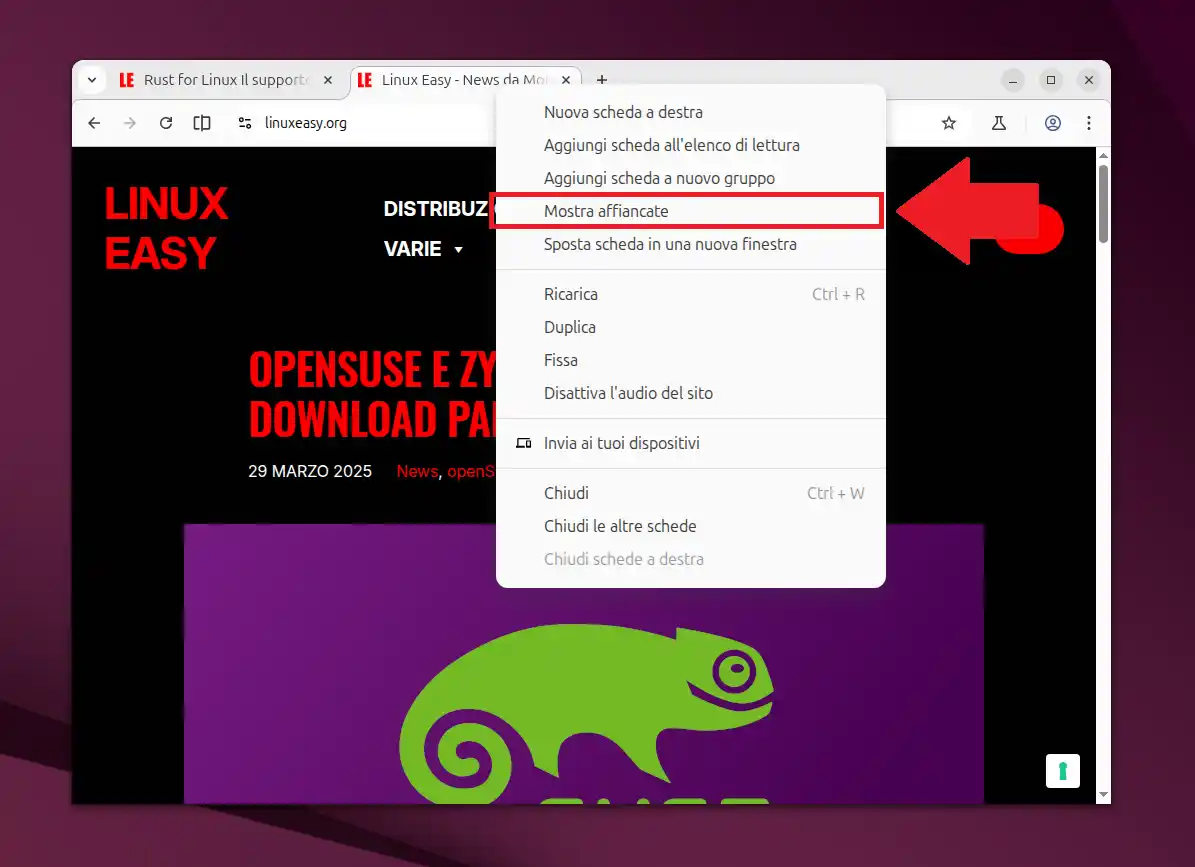
Task: Open Chrome three-dot menu
Action: point(1089,123)
